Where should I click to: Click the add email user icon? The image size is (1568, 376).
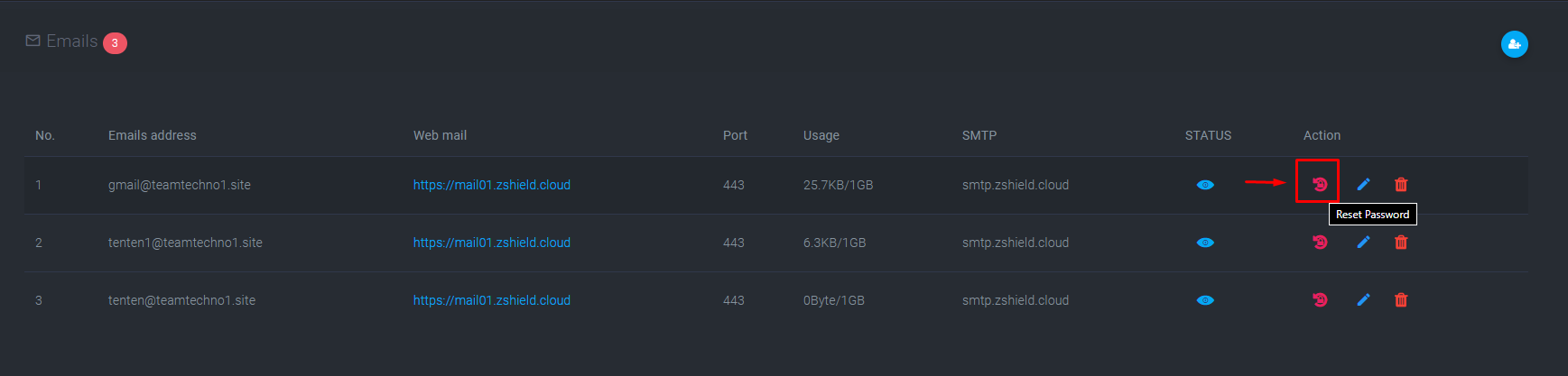tap(1514, 44)
